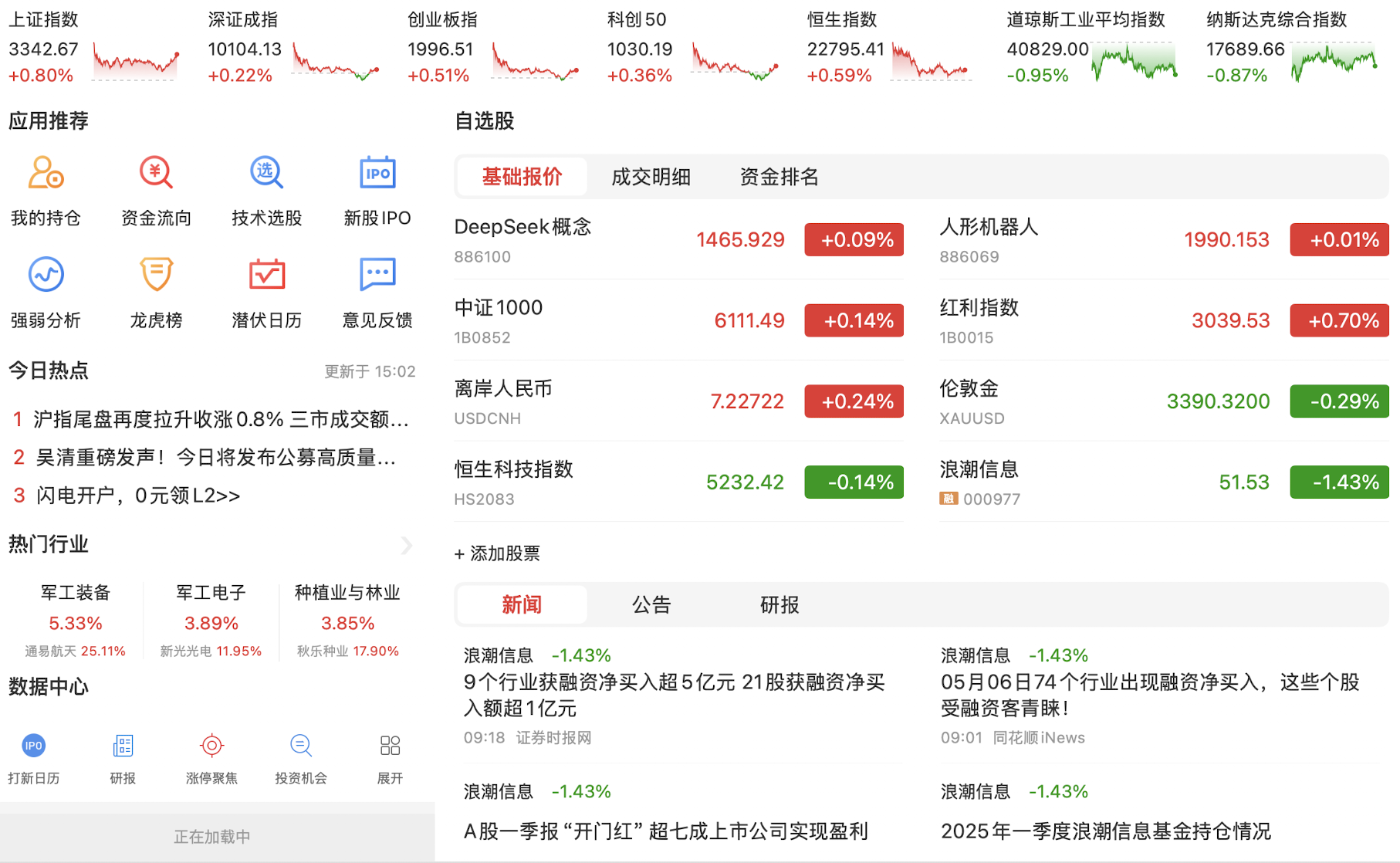1400x863 pixels.
Task: Click the 融 margin badge of 000977
Action: [949, 499]
